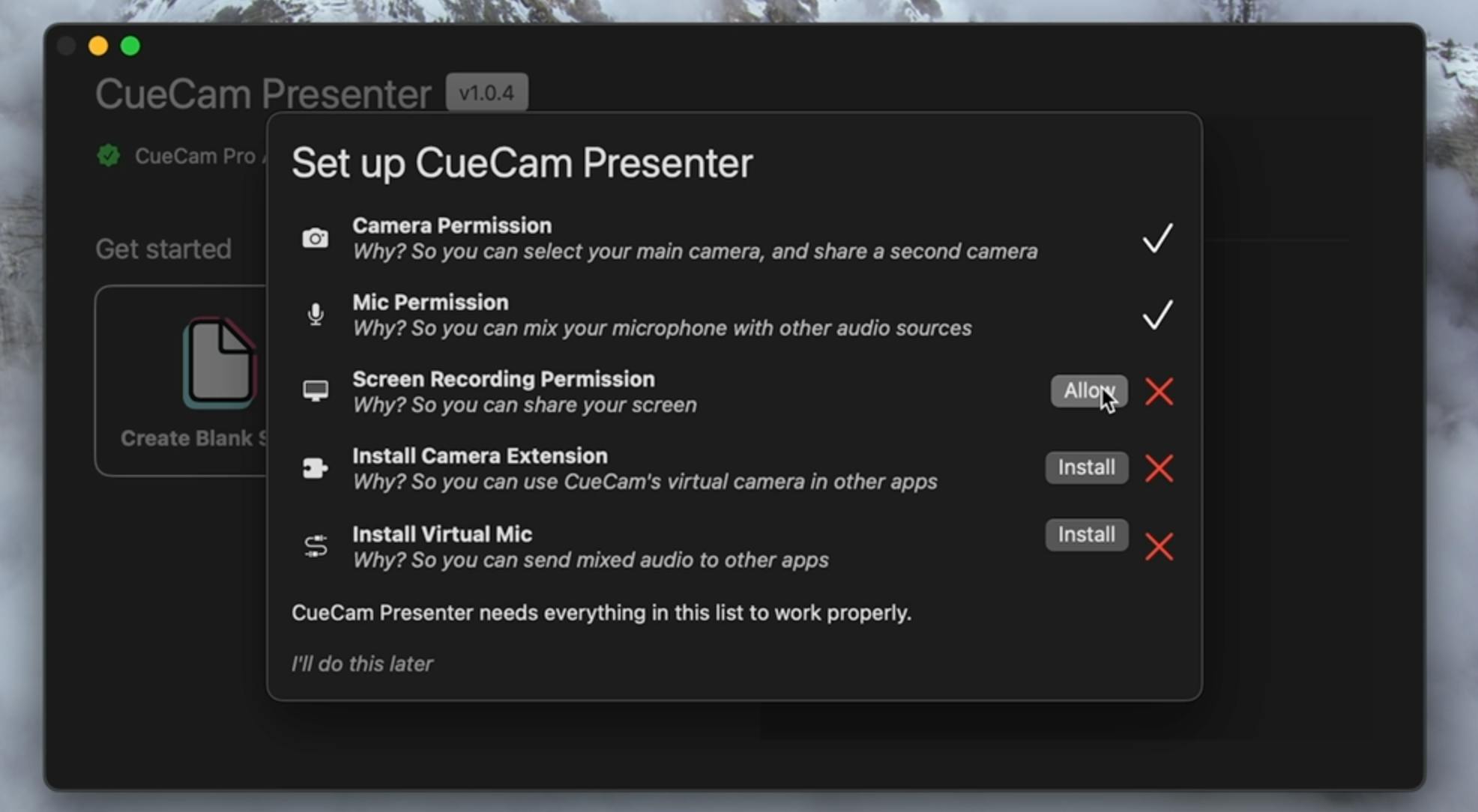Viewport: 1478px width, 812px height.
Task: Click 'So you can send mixed audio' explanation
Action: tap(591, 560)
